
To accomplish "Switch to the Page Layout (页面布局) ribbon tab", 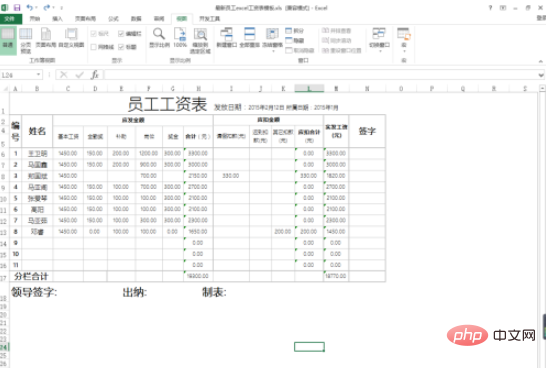I will point(85,18).
